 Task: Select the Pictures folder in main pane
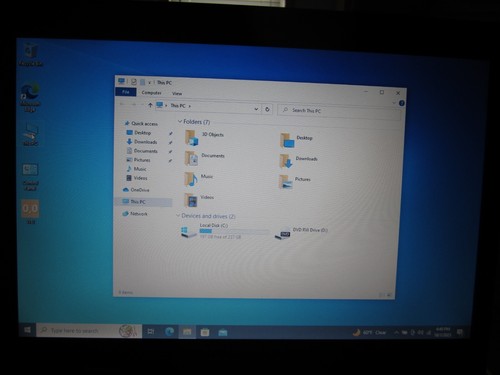295,182
